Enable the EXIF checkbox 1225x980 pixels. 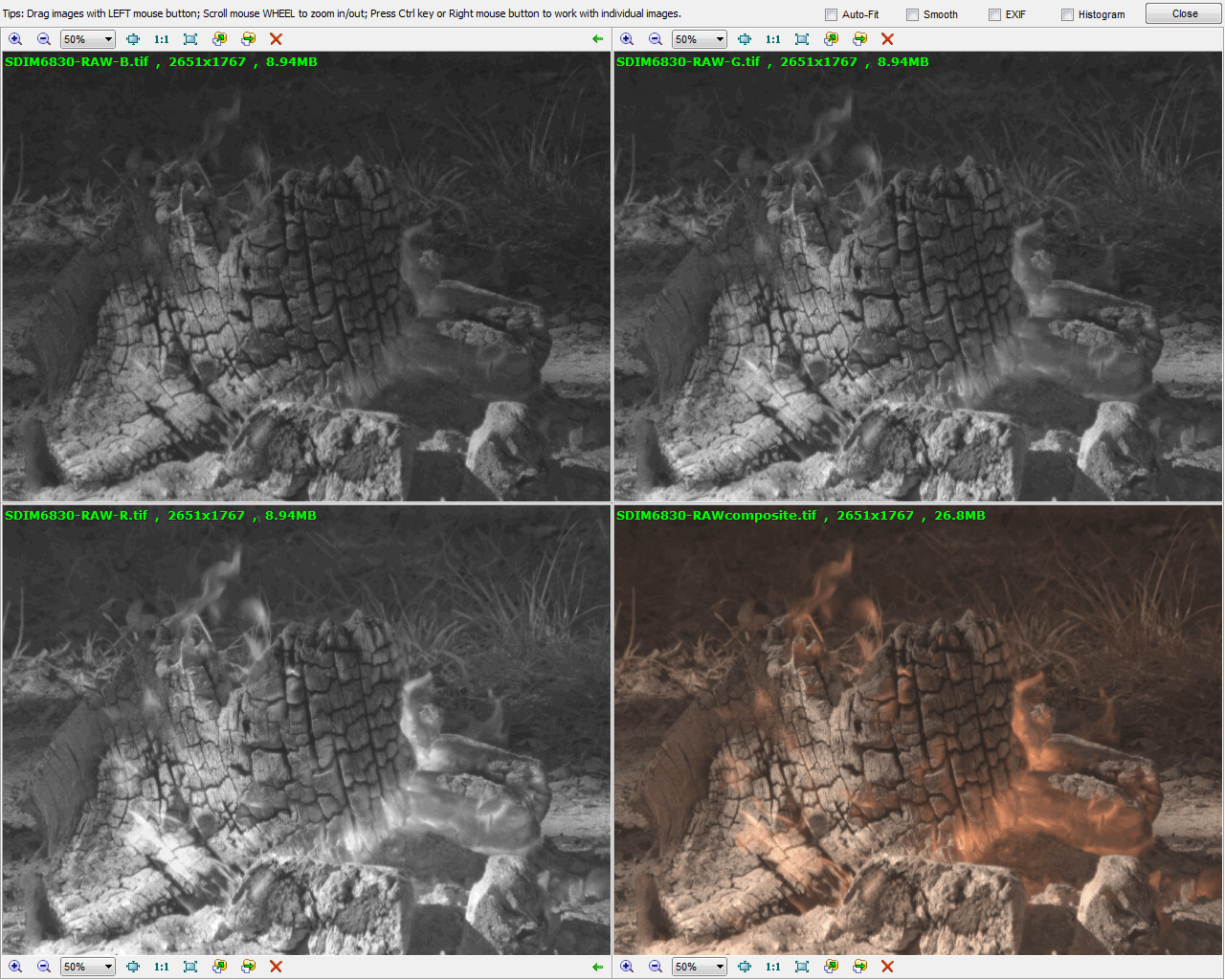coord(994,14)
